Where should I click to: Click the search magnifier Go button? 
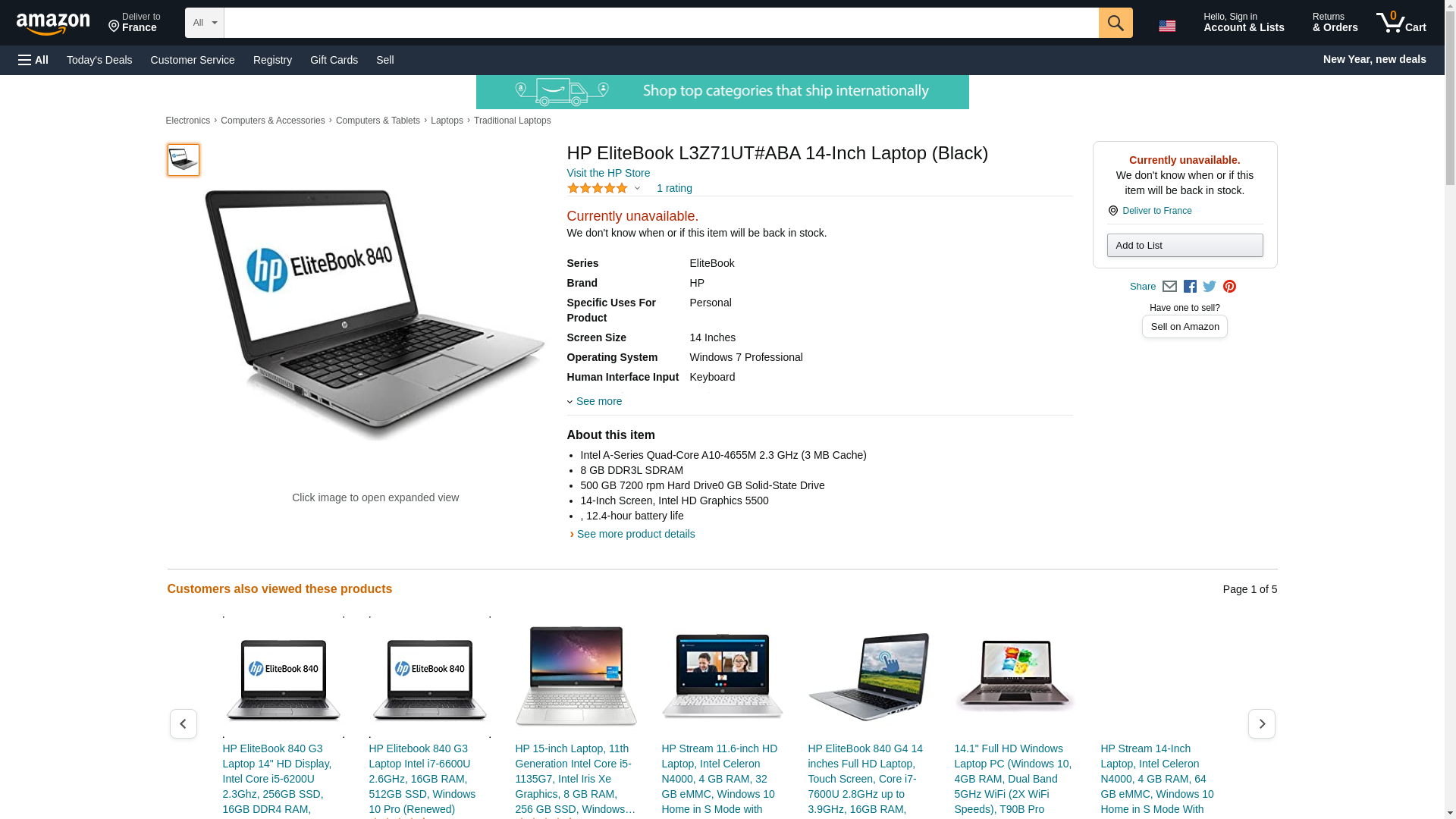(1115, 23)
